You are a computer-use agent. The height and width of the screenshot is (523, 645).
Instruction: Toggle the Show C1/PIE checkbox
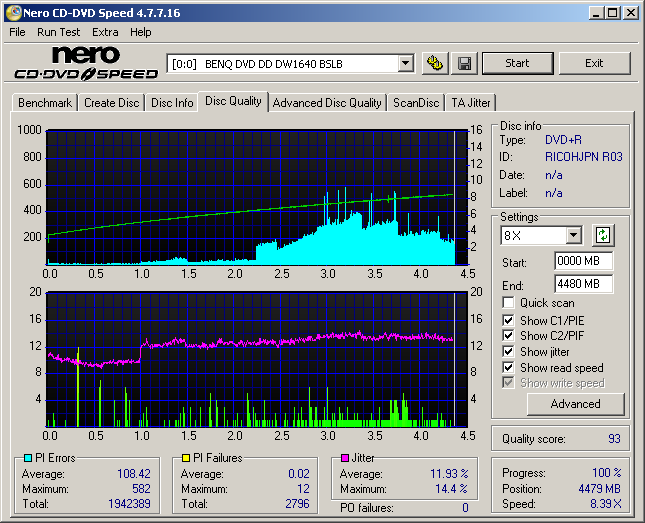click(x=509, y=320)
